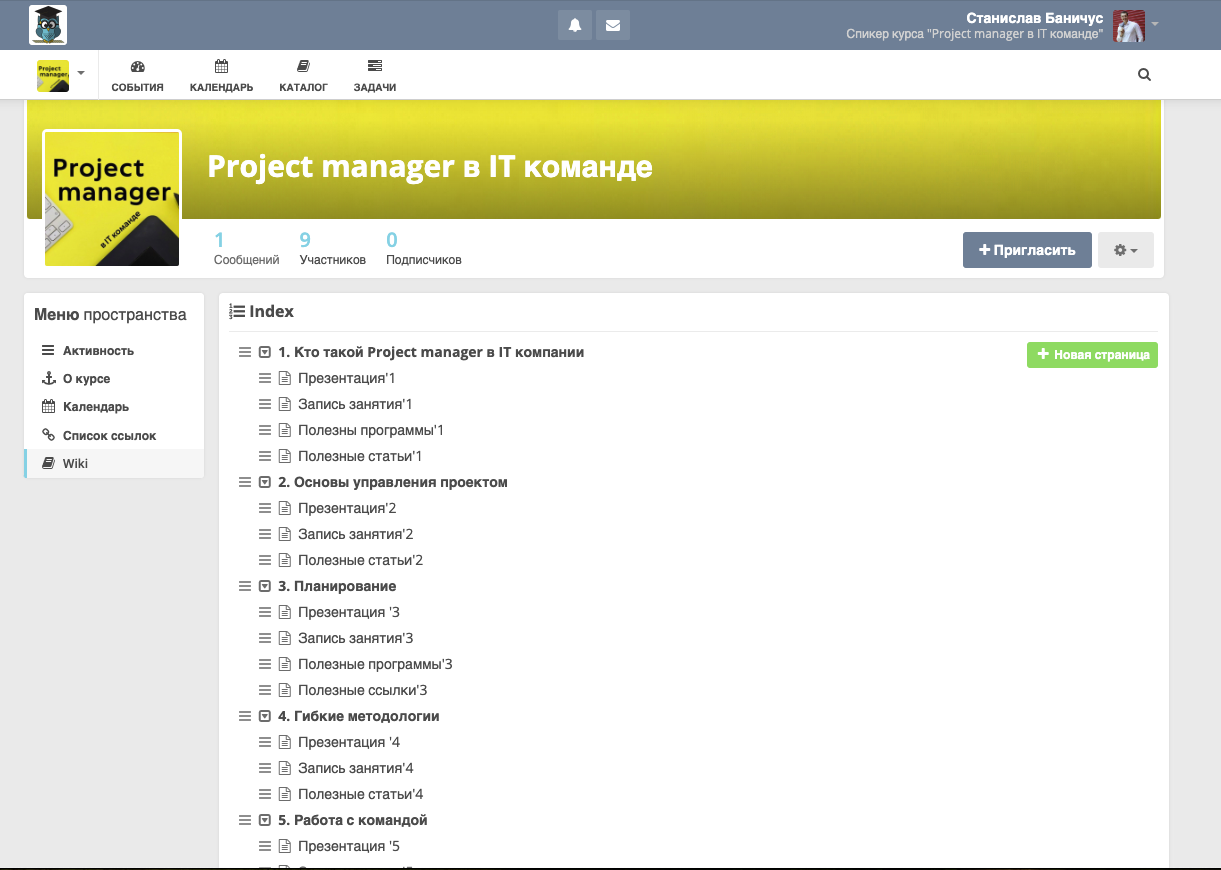Viewport: 1221px width, 870px height.
Task: Click the Новая страница button
Action: click(x=1092, y=354)
